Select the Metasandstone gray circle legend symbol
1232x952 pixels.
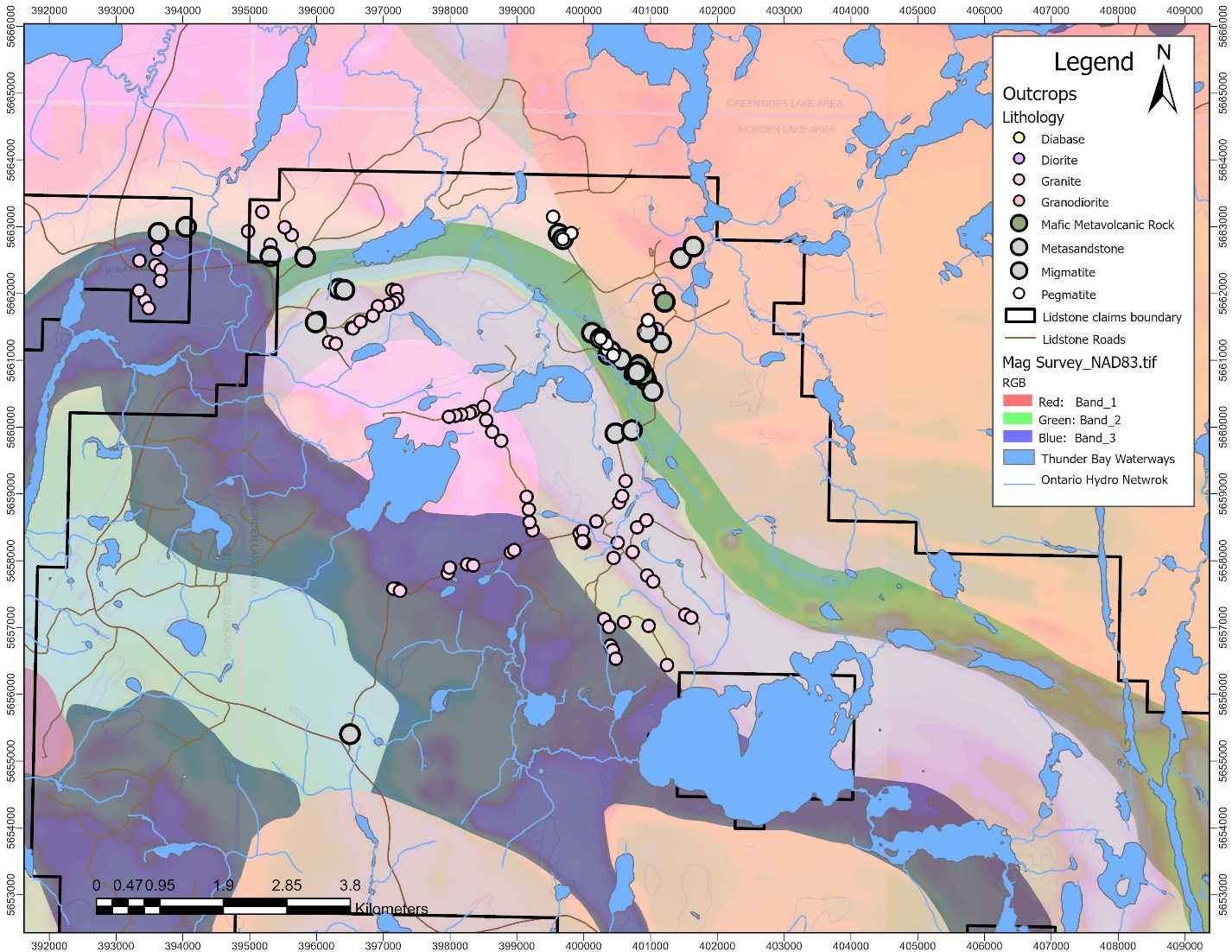pyautogui.click(x=1019, y=248)
